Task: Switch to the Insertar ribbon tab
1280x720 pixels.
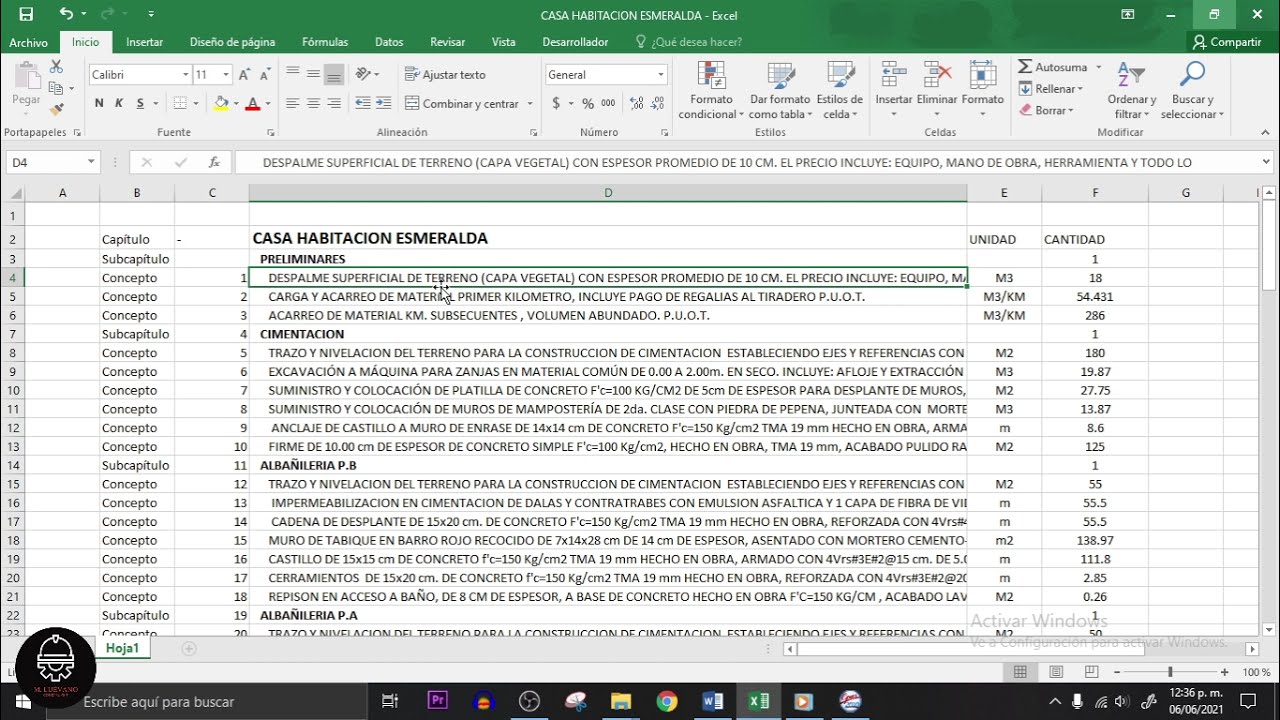Action: click(144, 42)
